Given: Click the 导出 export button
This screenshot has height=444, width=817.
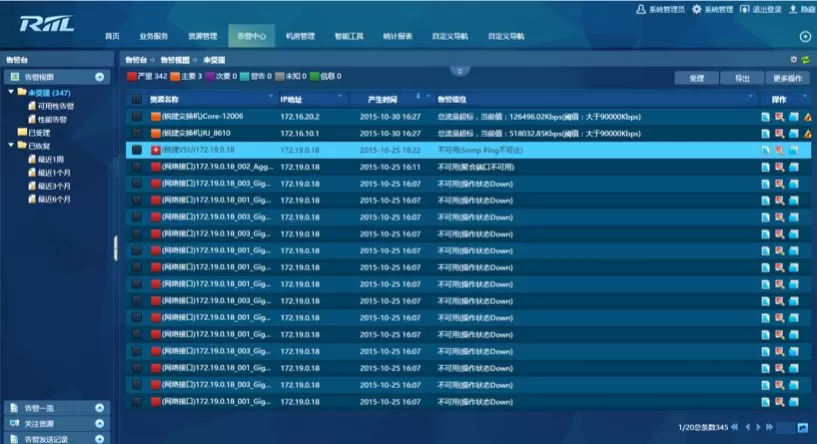Looking at the screenshot, I should [x=742, y=77].
